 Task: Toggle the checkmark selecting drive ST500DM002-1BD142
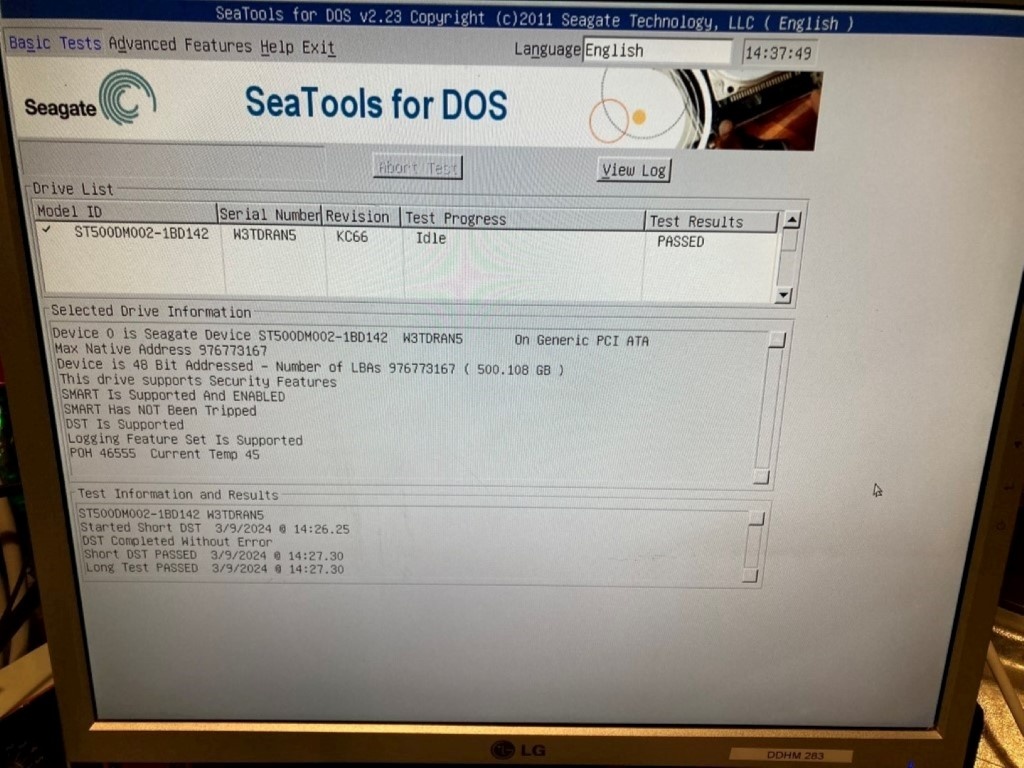(x=47, y=230)
